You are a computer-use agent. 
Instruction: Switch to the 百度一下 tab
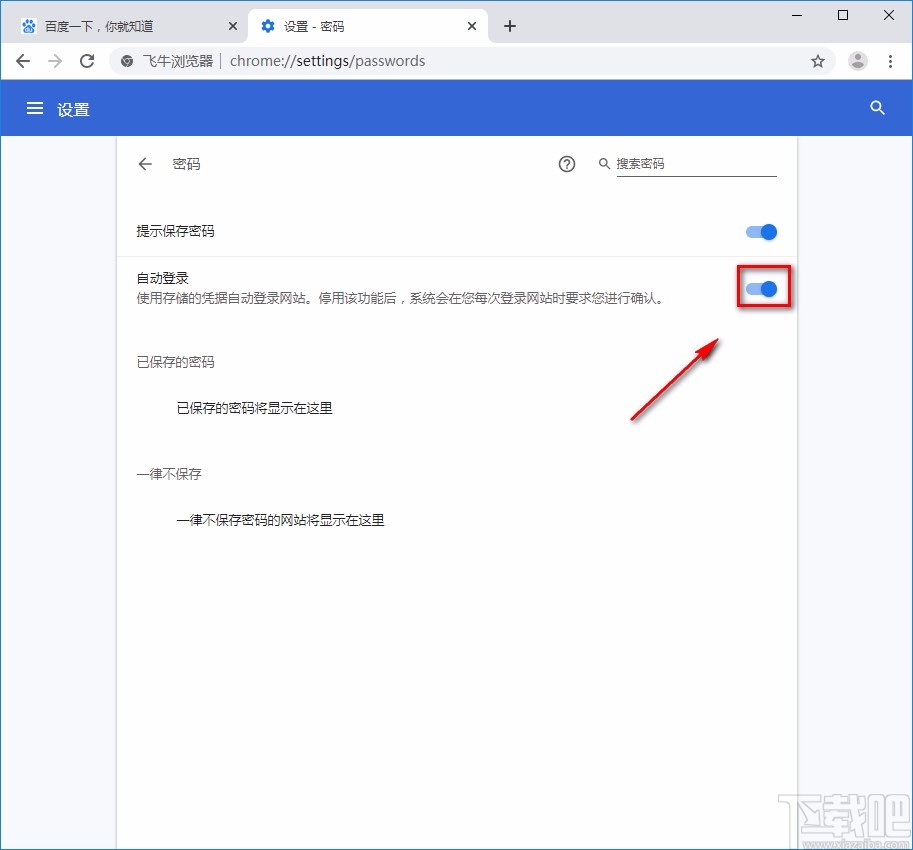(x=120, y=25)
